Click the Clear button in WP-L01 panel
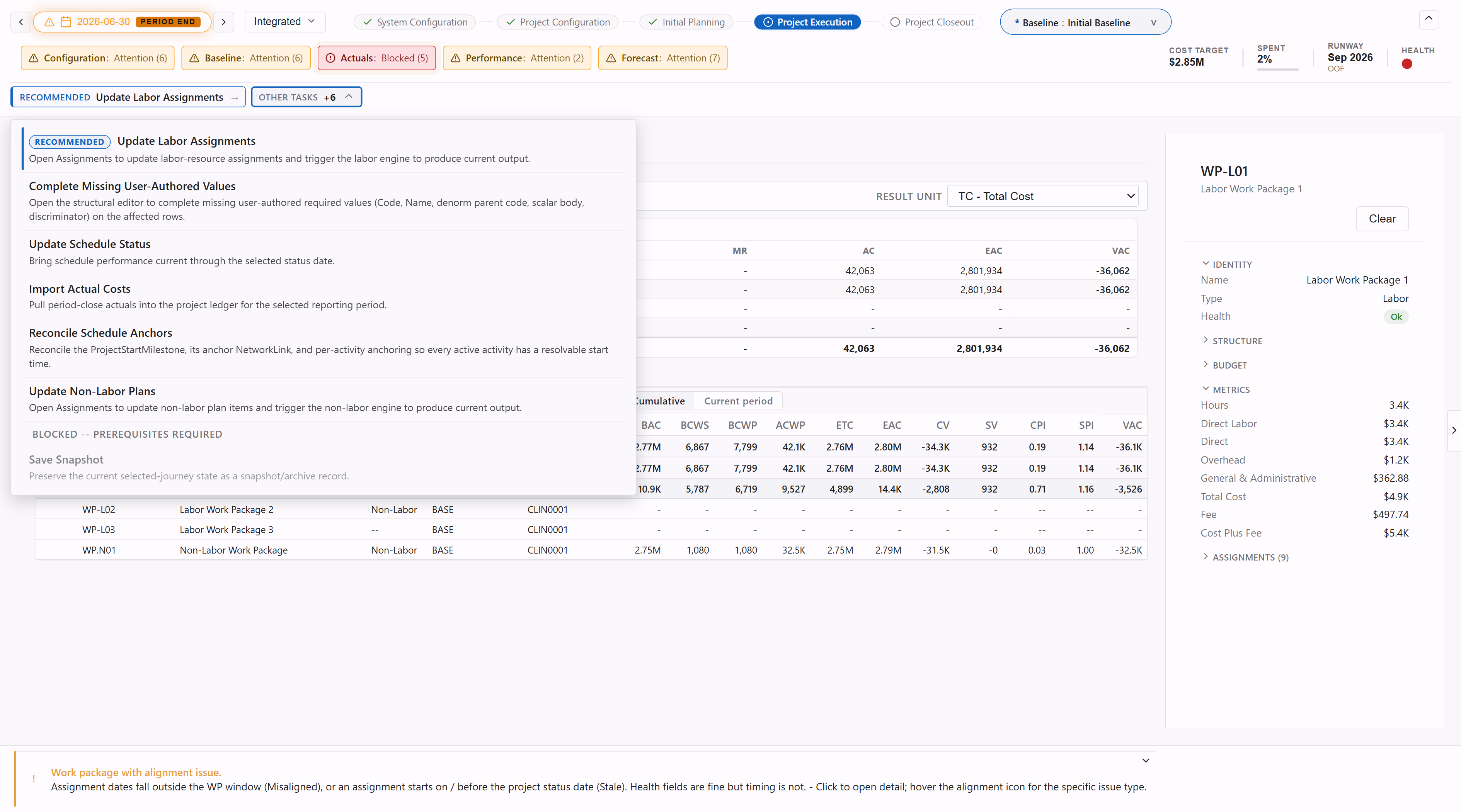The width and height of the screenshot is (1461, 812). point(1382,219)
